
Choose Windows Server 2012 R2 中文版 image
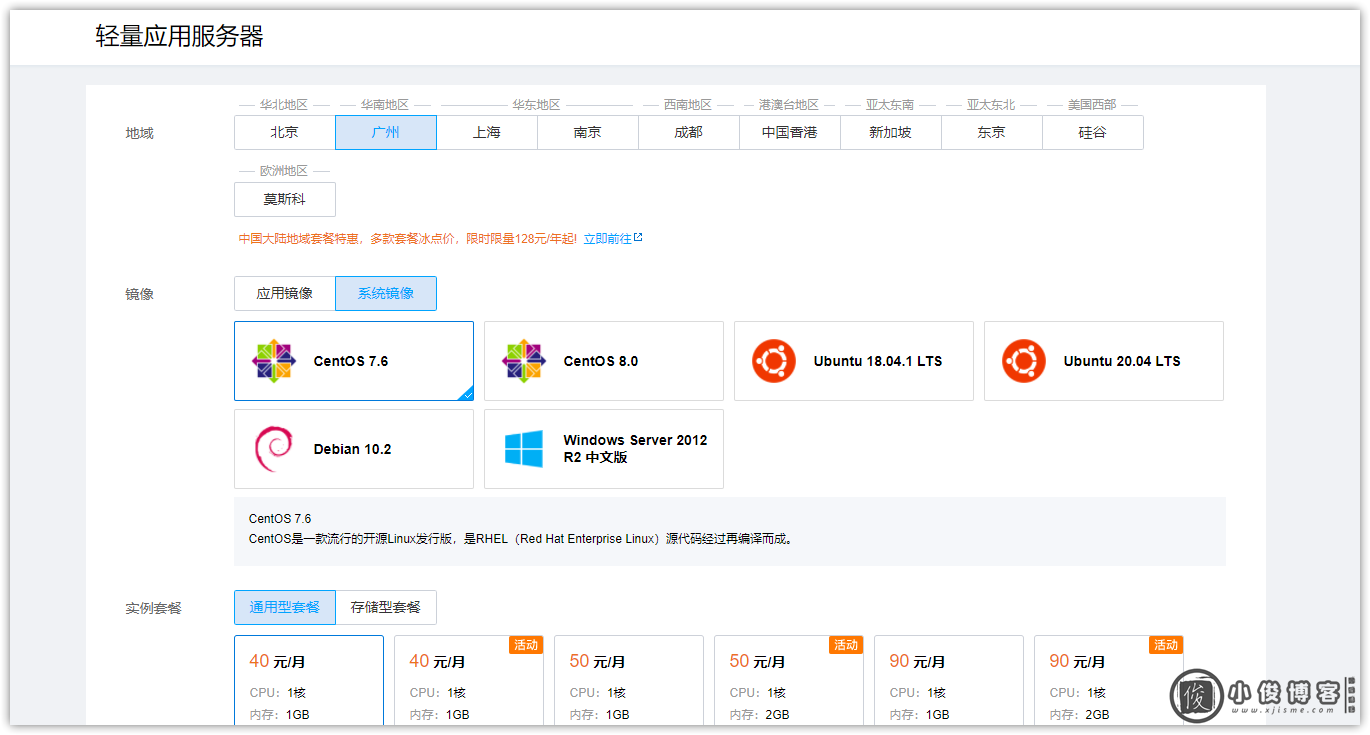coord(603,449)
